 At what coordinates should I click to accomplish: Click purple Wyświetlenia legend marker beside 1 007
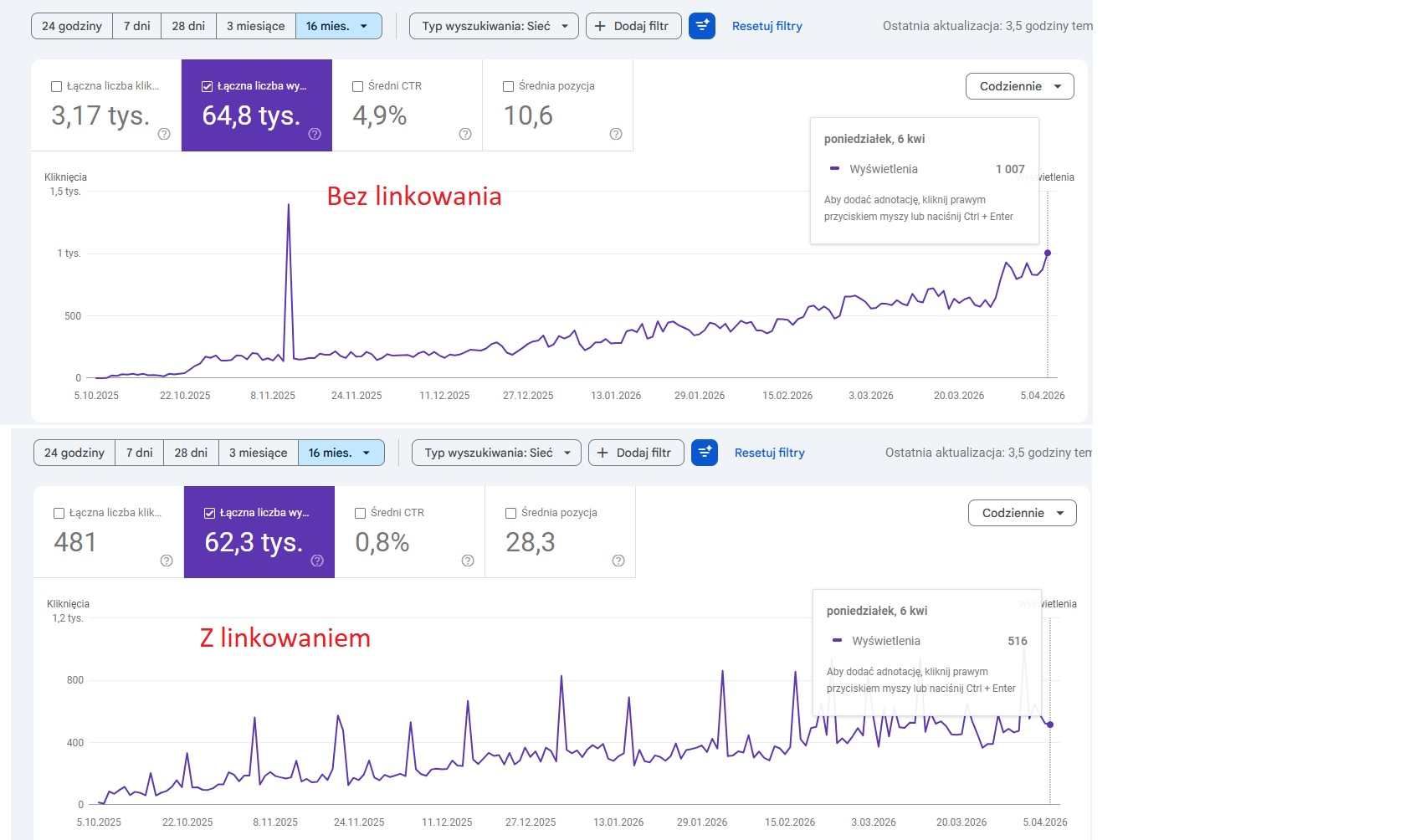pyautogui.click(x=834, y=169)
